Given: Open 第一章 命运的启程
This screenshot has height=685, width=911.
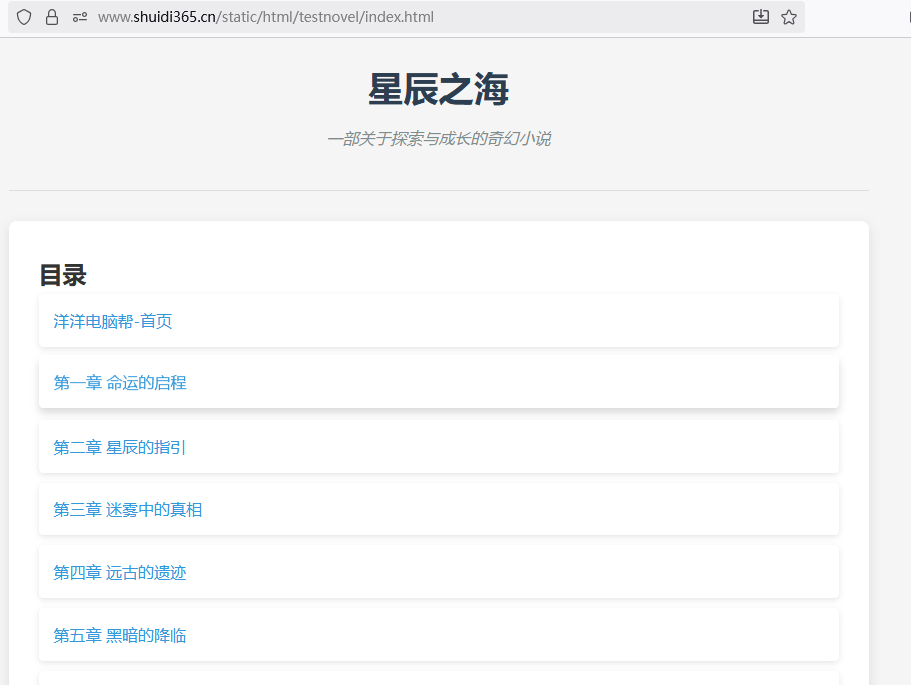Looking at the screenshot, I should click(120, 383).
